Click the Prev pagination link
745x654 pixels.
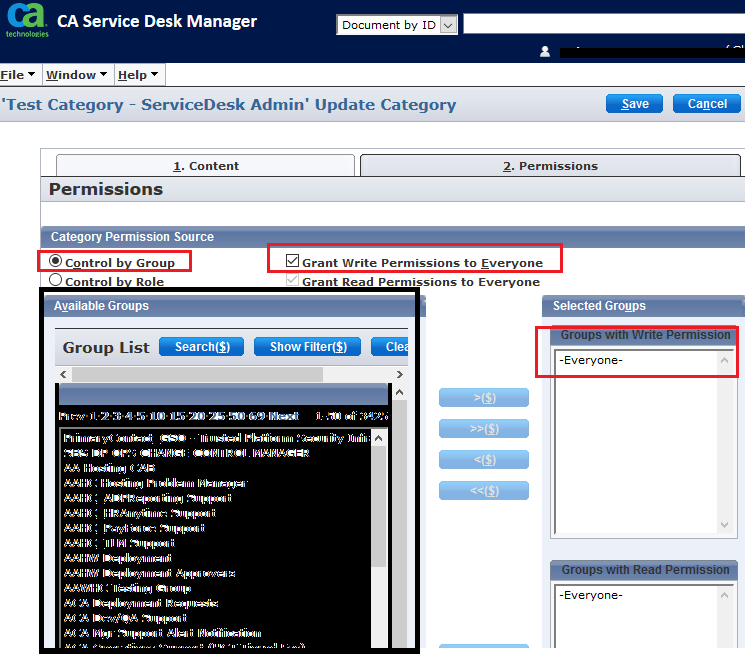(72, 416)
